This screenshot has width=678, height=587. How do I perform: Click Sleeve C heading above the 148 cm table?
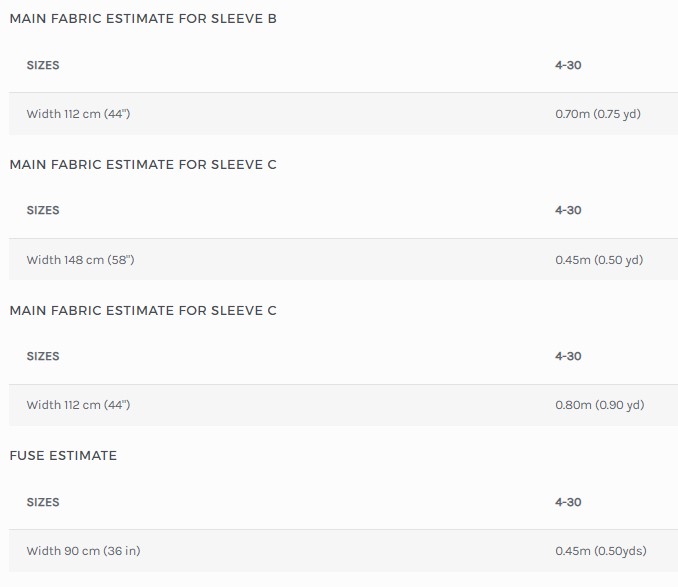pos(143,165)
